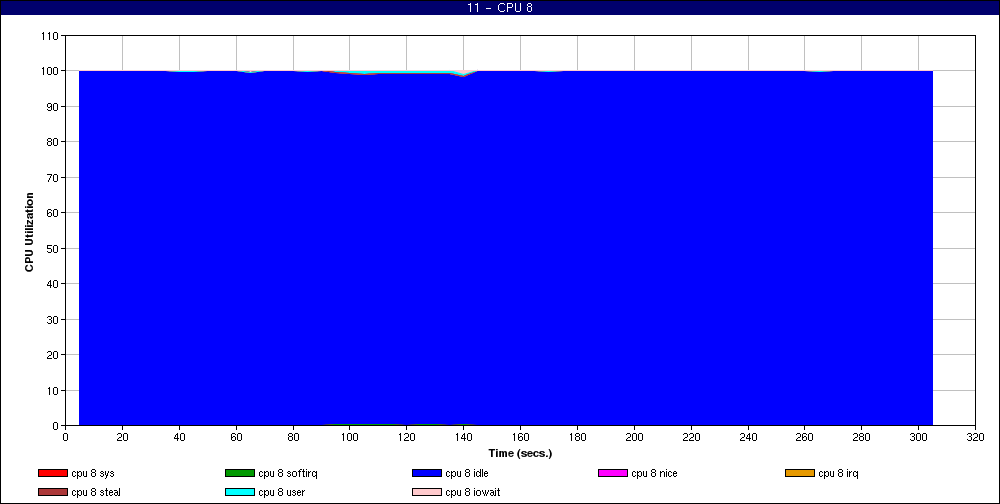Select the 'cpu 8 nice' legend label
This screenshot has width=1000, height=504.
(x=654, y=473)
